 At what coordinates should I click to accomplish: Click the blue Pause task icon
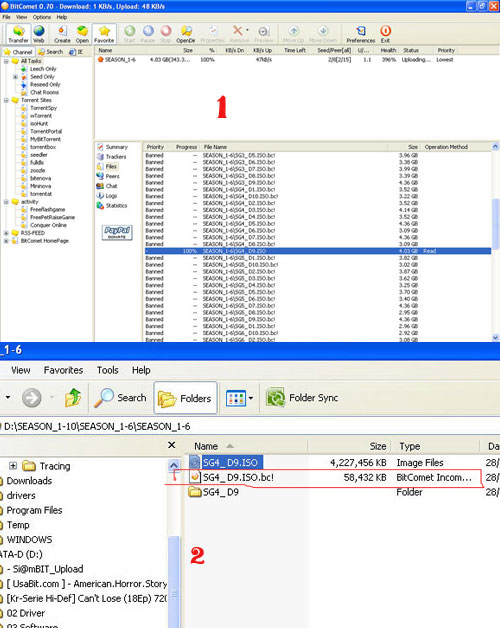[x=148, y=34]
